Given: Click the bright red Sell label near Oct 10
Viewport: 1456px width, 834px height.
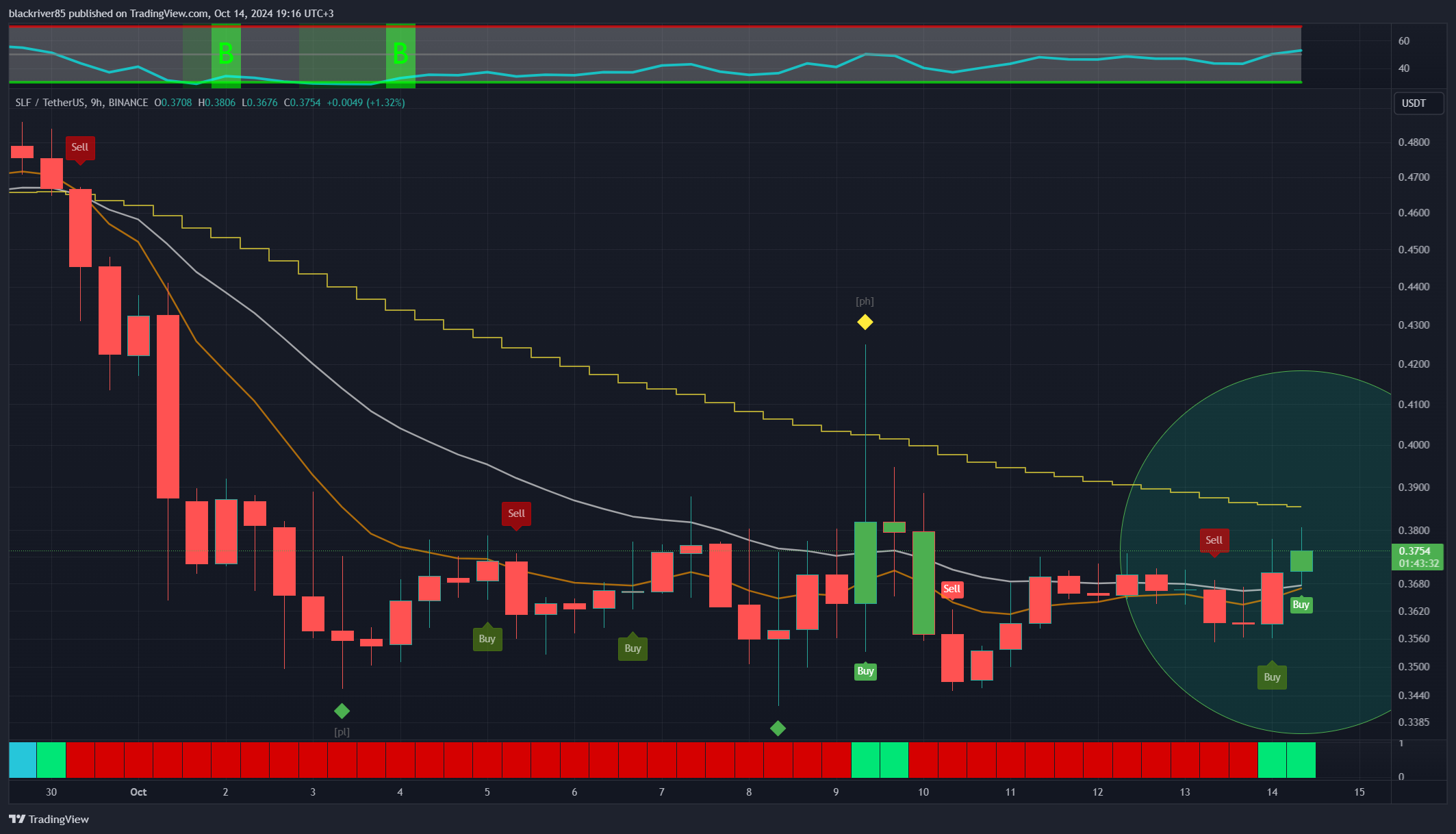Looking at the screenshot, I should coord(951,589).
